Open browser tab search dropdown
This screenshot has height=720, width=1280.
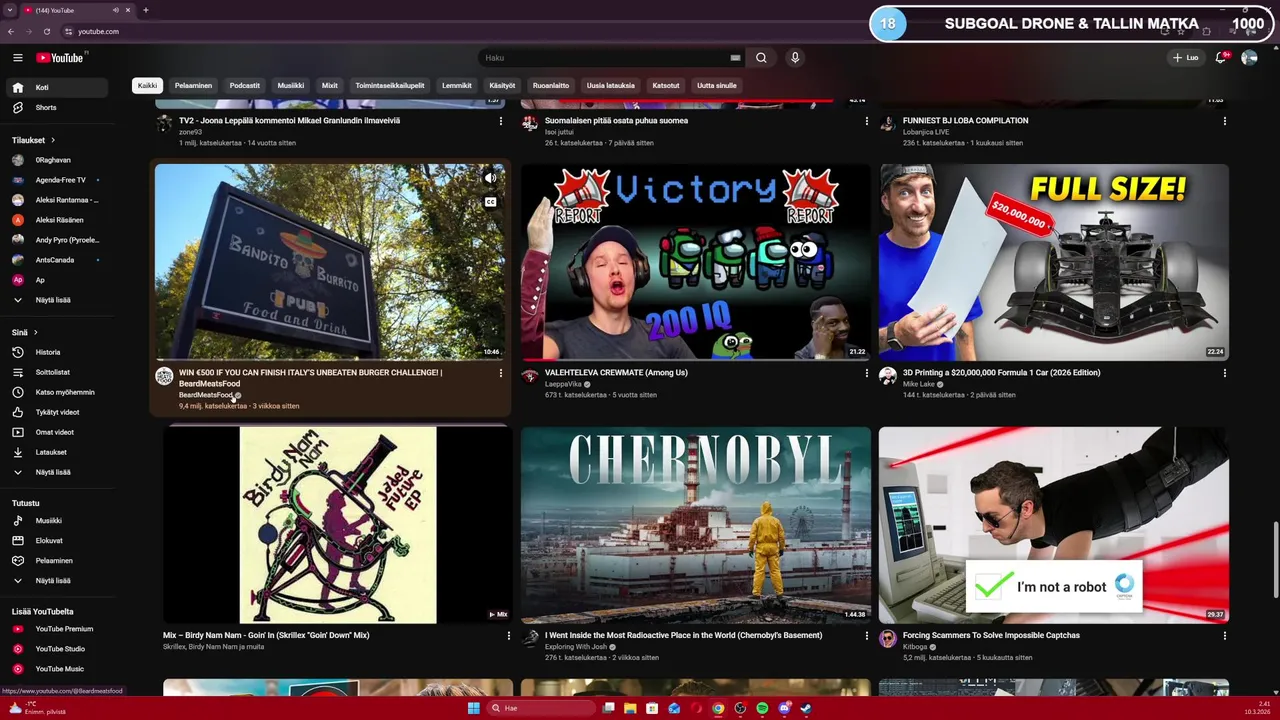click(10, 10)
